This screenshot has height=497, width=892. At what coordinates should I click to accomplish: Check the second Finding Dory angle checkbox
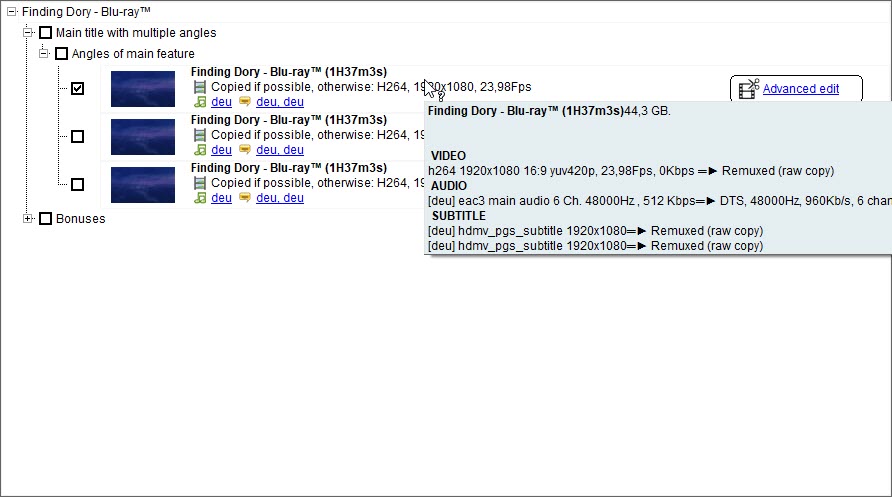coord(77,136)
